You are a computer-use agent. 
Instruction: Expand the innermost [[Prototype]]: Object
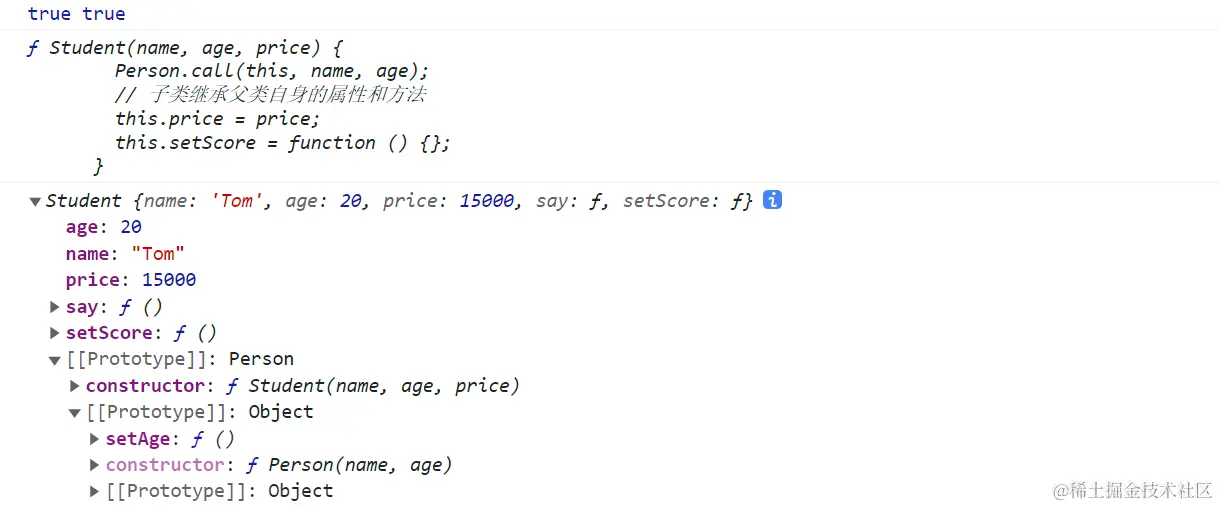[95, 491]
